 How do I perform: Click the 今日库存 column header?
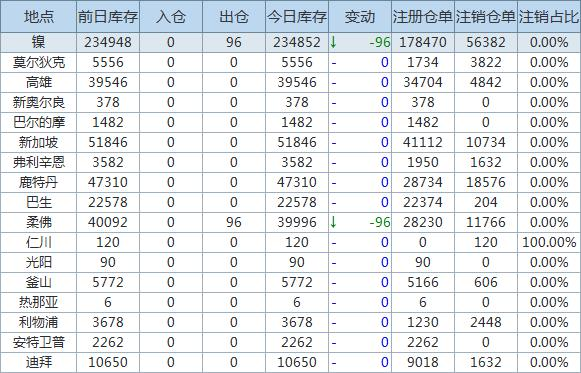297,17
